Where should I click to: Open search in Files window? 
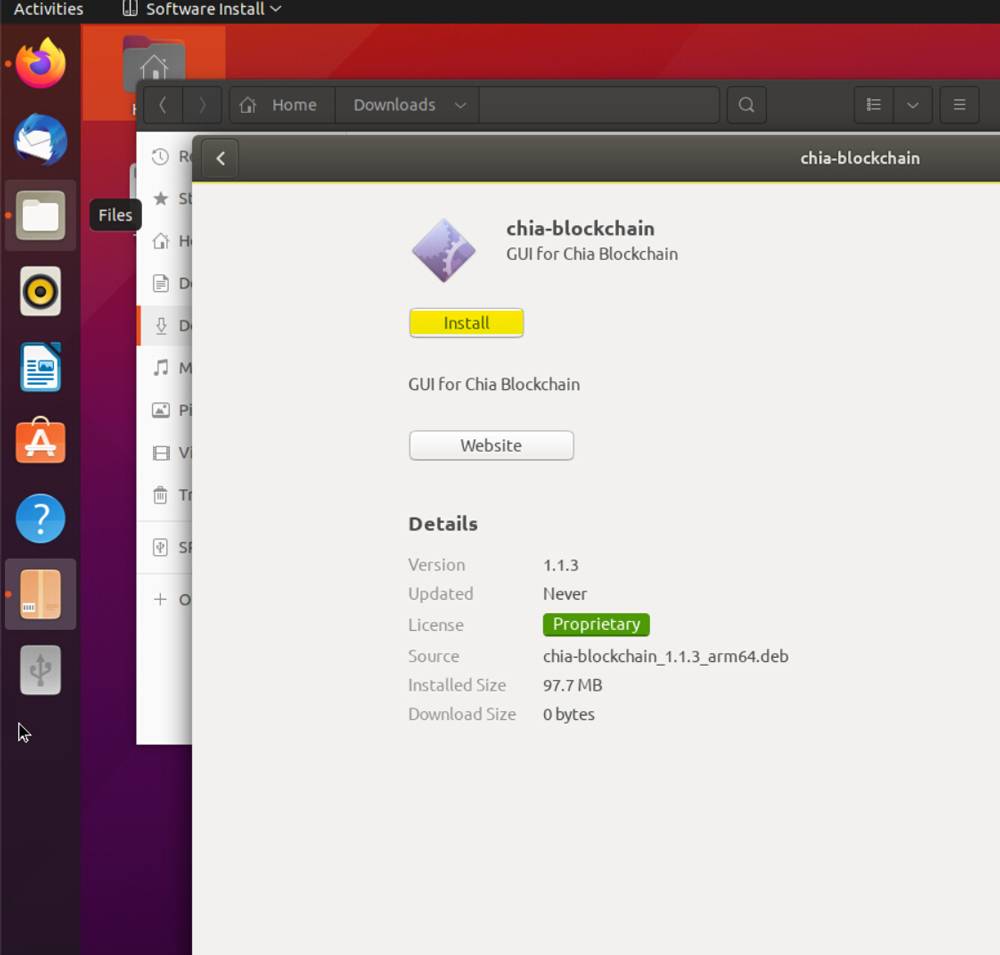(x=746, y=105)
